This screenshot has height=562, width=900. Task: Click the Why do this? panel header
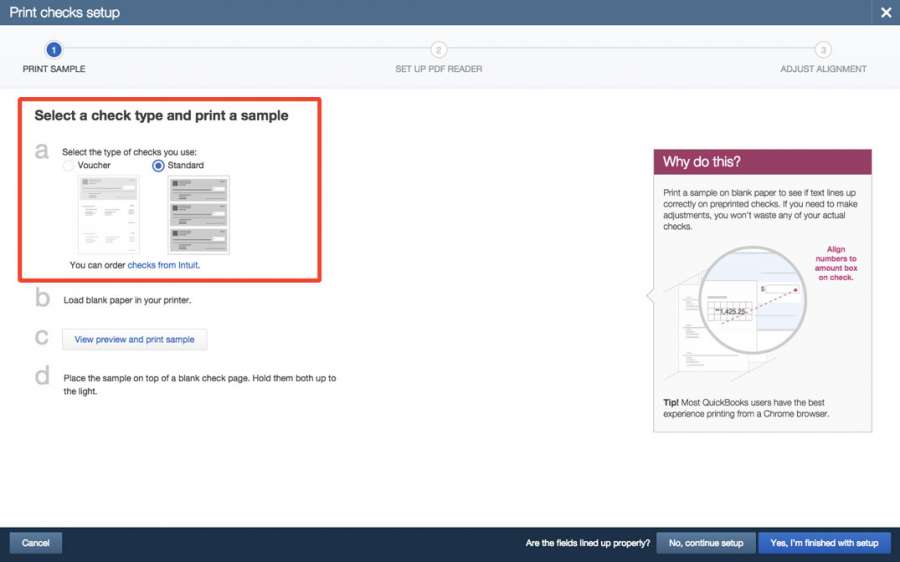[762, 162]
